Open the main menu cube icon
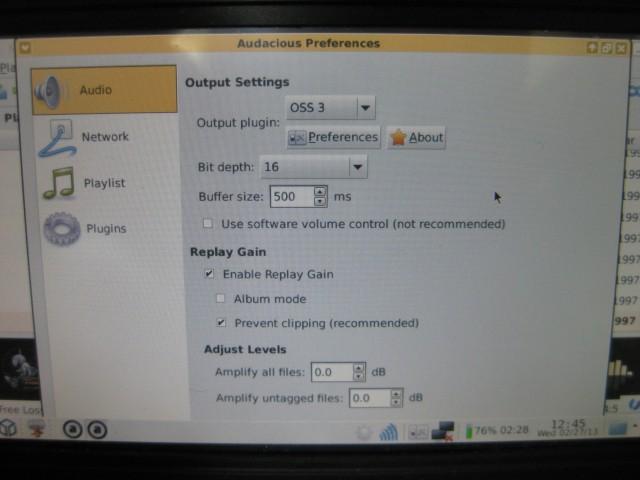Image resolution: width=640 pixels, height=480 pixels. click(x=9, y=428)
